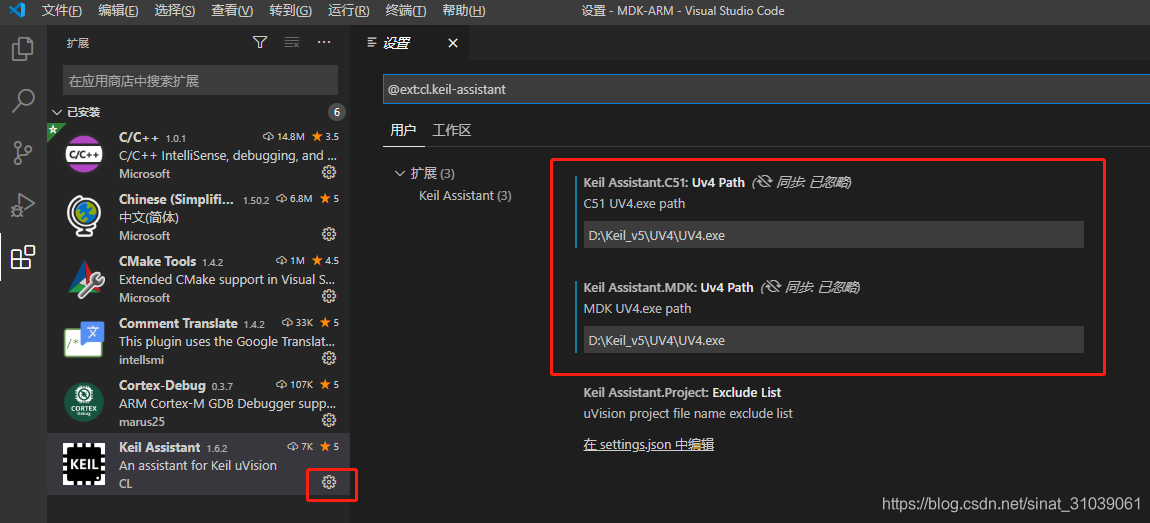Select the C/C++ extension icon
This screenshot has height=523, width=1150.
[84, 154]
